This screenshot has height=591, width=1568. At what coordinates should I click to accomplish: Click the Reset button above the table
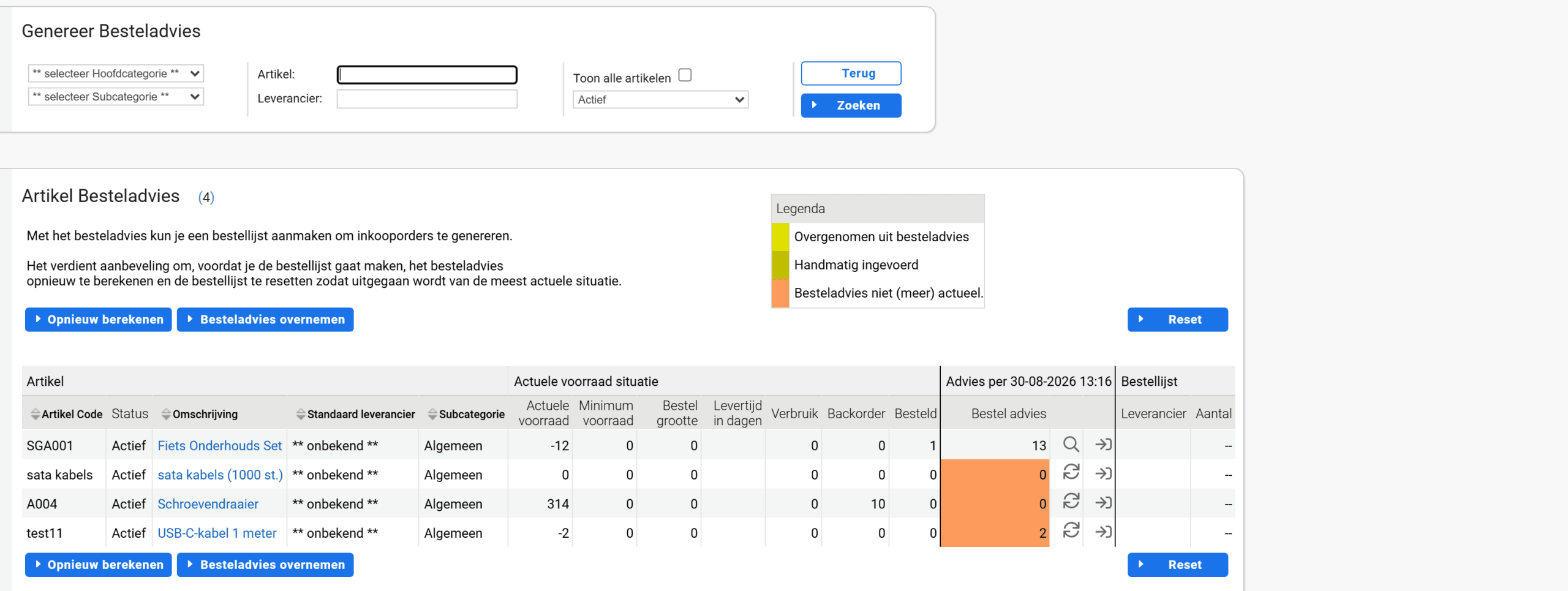(1177, 320)
